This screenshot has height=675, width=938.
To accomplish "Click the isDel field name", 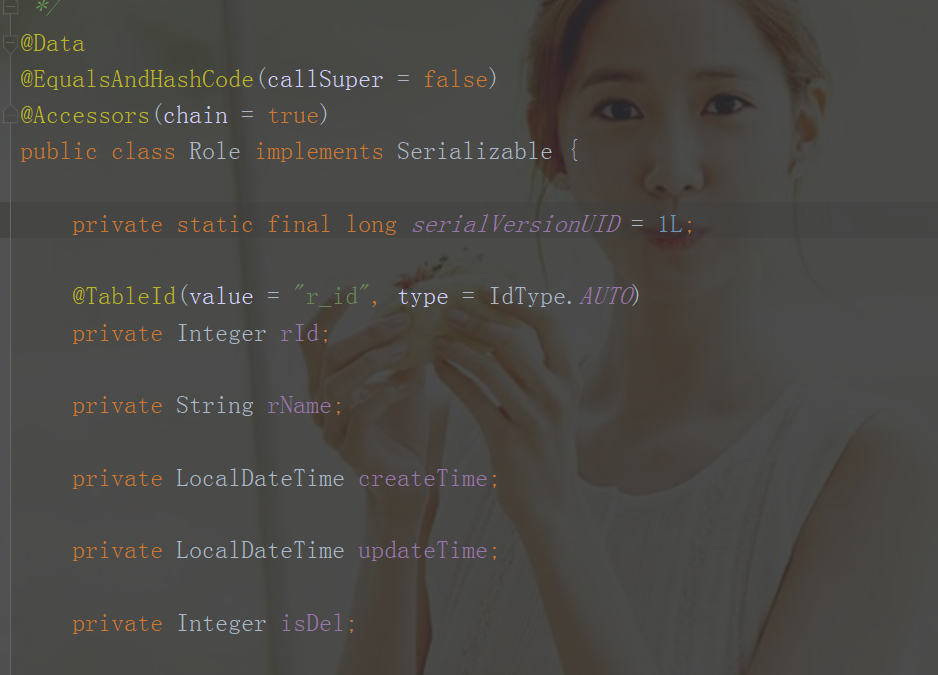I will pyautogui.click(x=312, y=623).
